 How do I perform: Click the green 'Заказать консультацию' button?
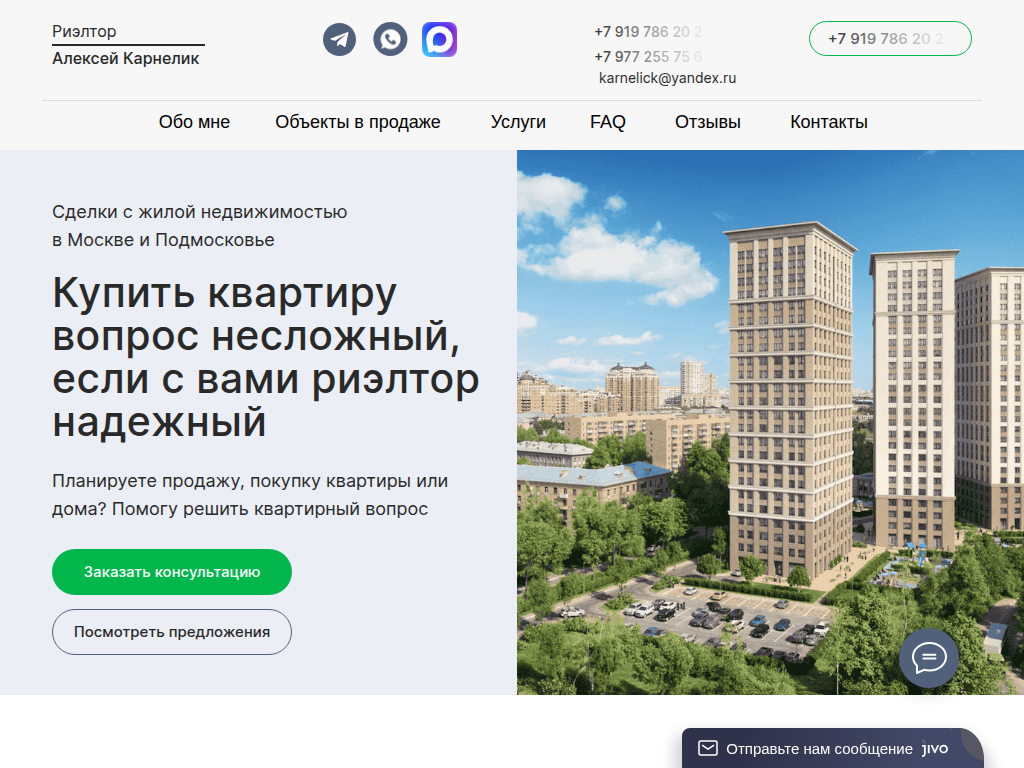[171, 572]
